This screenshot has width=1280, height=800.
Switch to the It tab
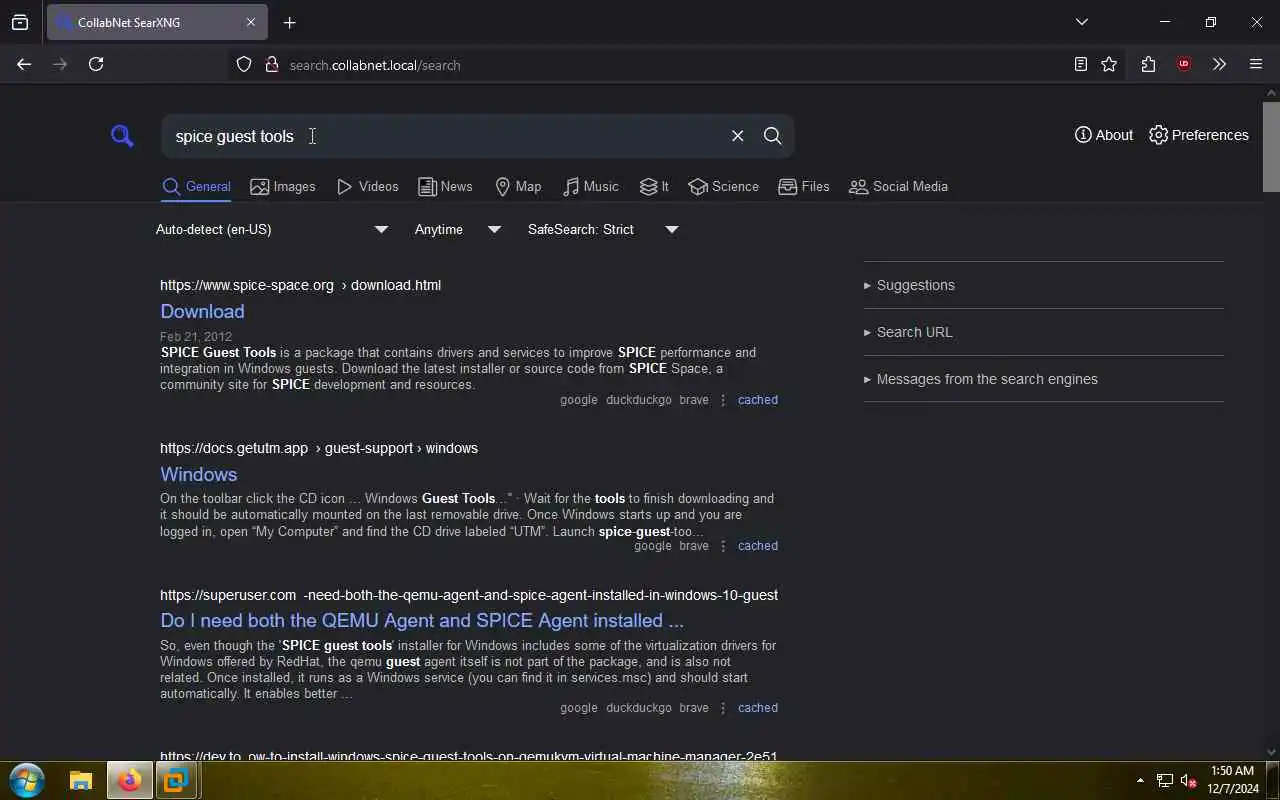[x=654, y=186]
